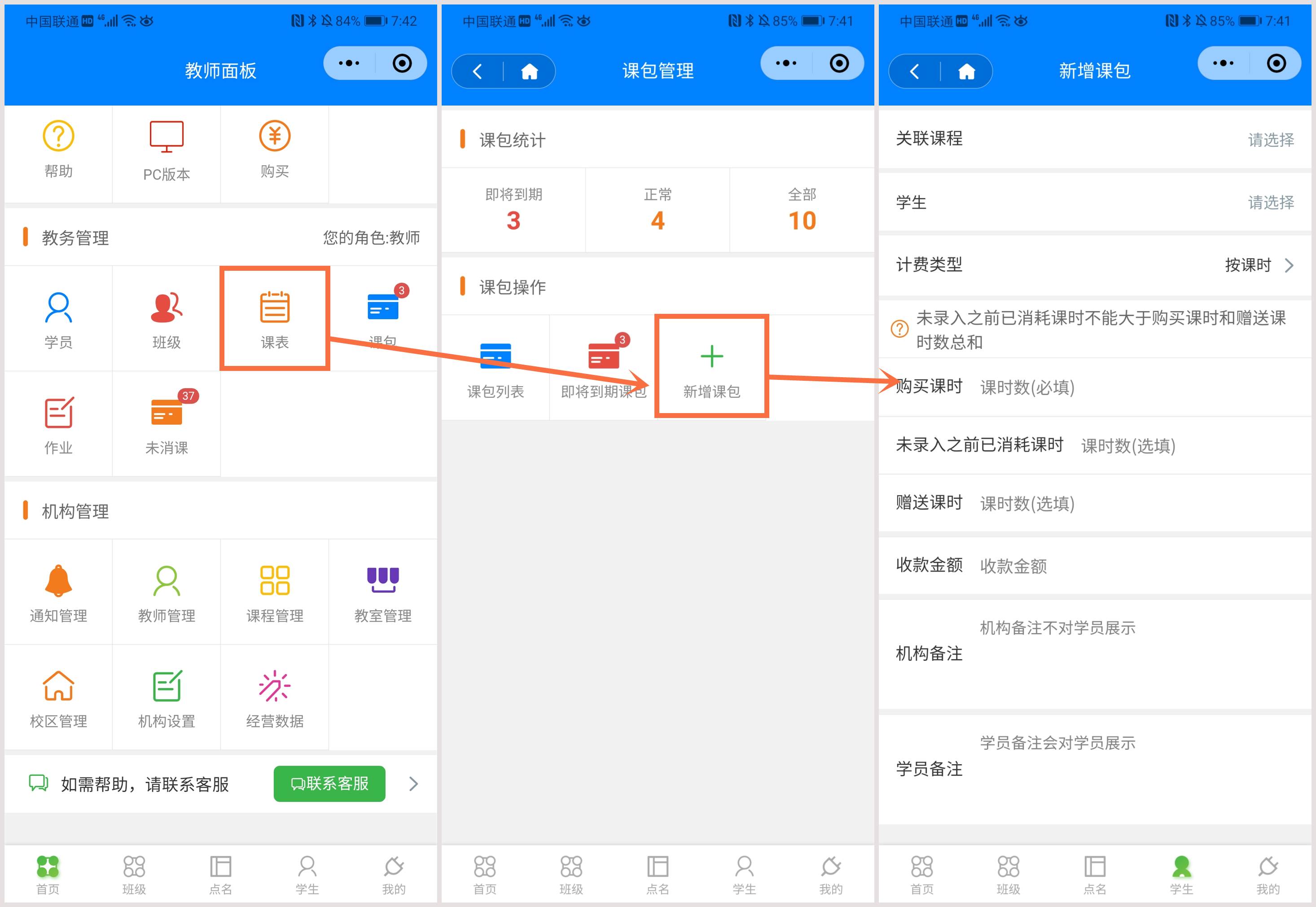Open 机构设置 icon
This screenshot has height=907, width=1316.
point(167,686)
